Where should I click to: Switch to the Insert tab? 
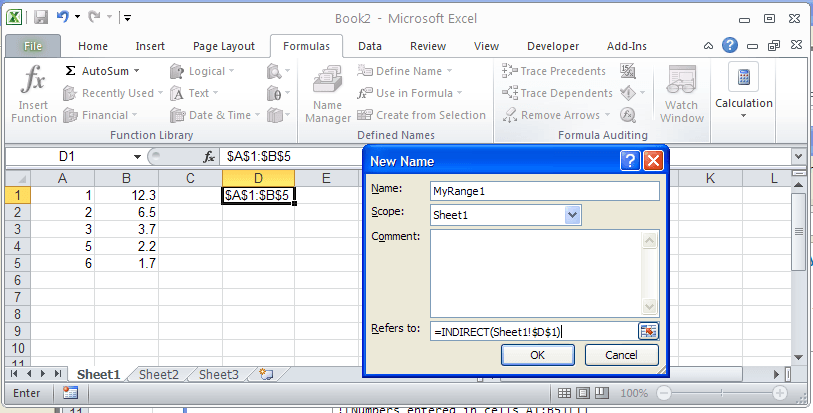150,46
